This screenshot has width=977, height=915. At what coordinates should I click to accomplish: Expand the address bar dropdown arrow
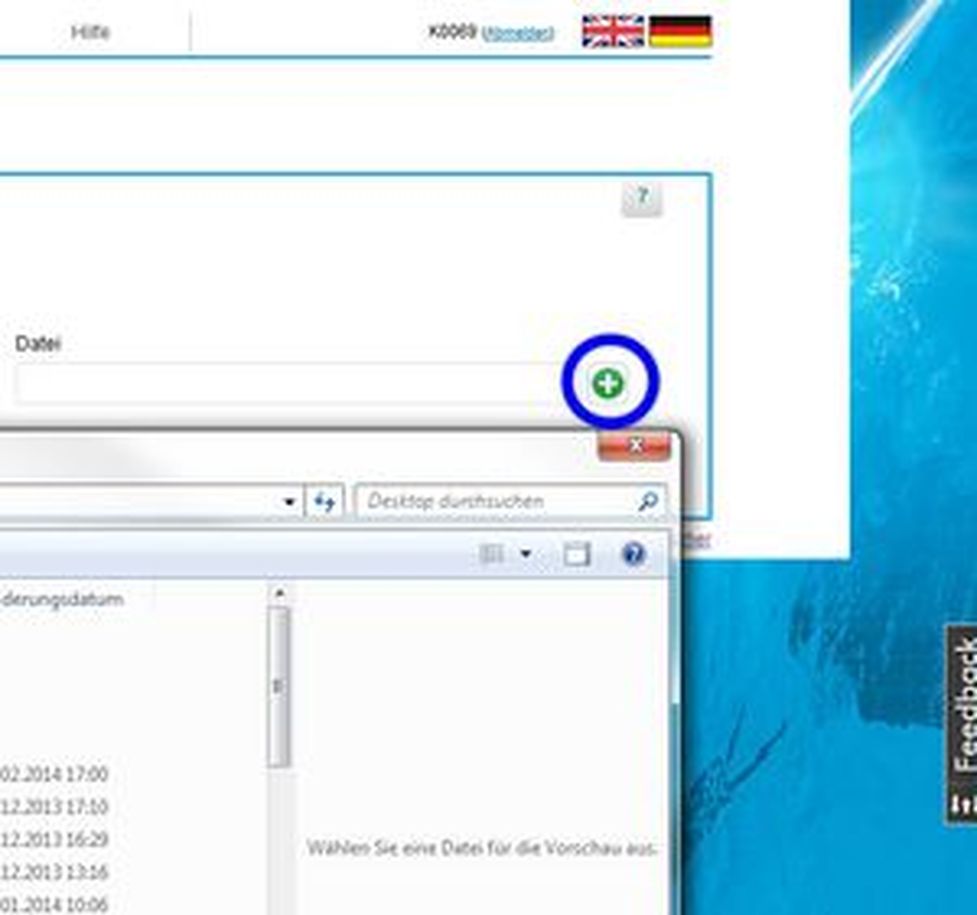[x=289, y=502]
